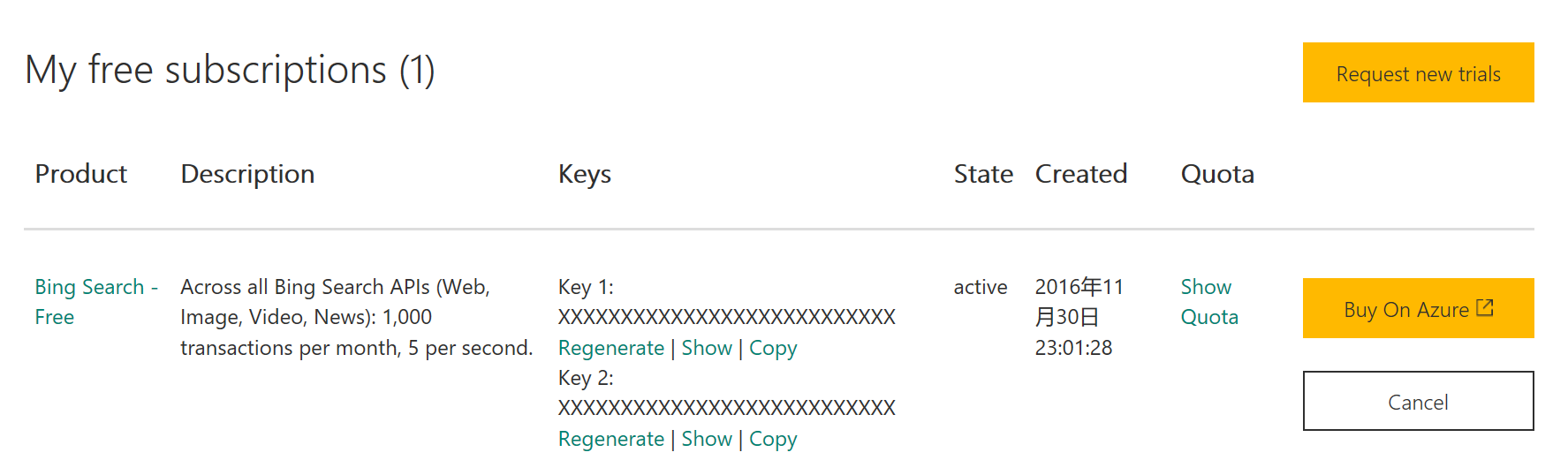Copy Key 2 to clipboard
Viewport: 1568px width, 475px height.
point(773,439)
